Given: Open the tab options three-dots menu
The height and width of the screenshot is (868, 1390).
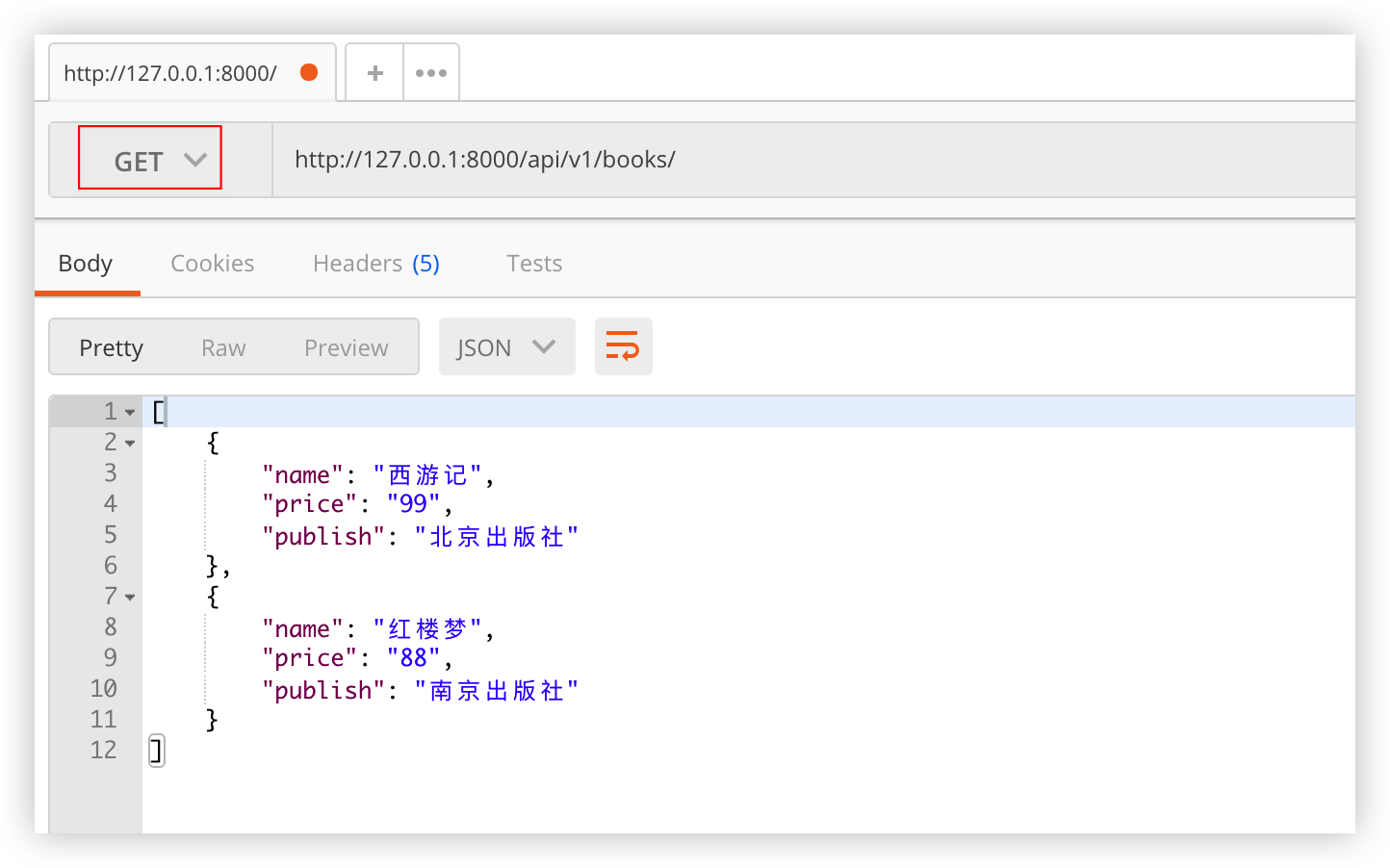Looking at the screenshot, I should (431, 73).
